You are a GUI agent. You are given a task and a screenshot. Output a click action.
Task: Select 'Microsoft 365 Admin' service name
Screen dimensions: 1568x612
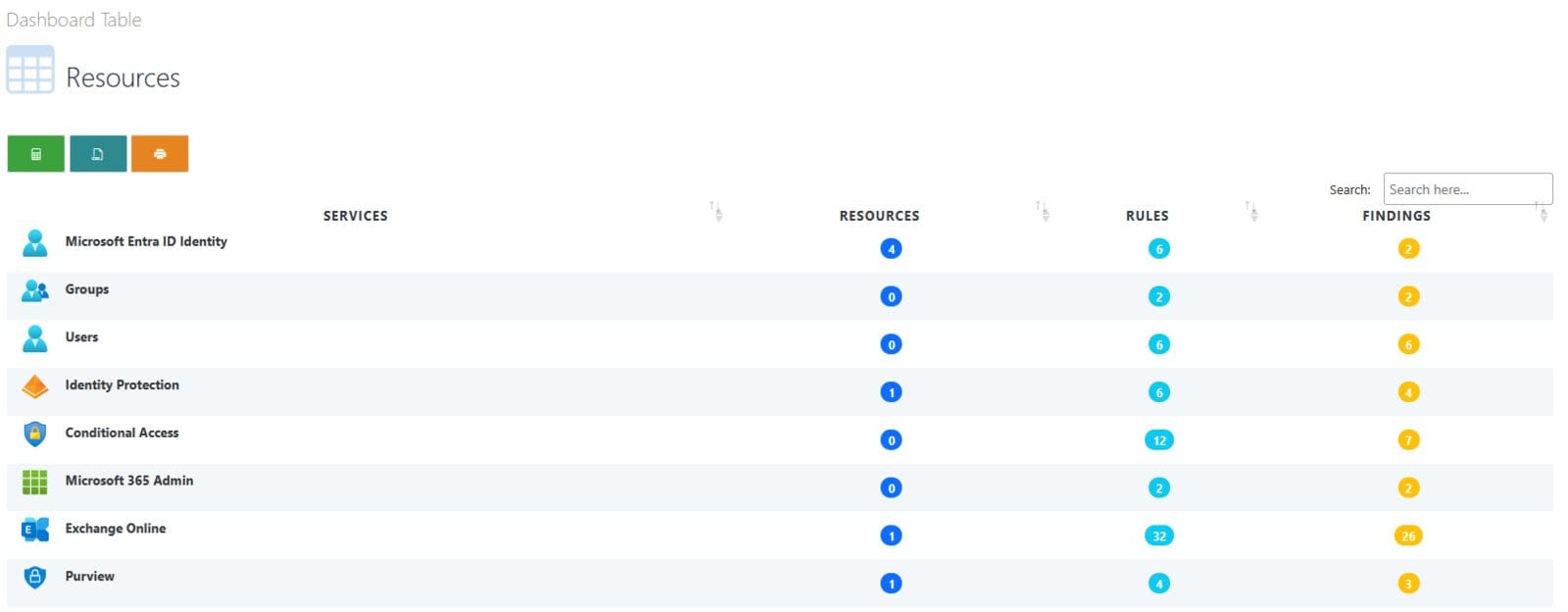pyautogui.click(x=129, y=481)
